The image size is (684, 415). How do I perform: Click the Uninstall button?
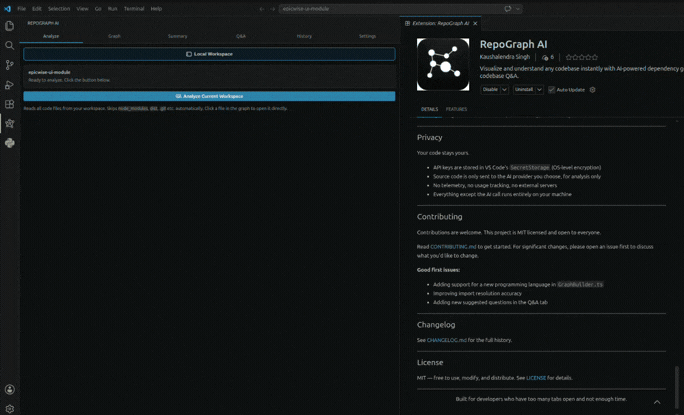click(524, 90)
